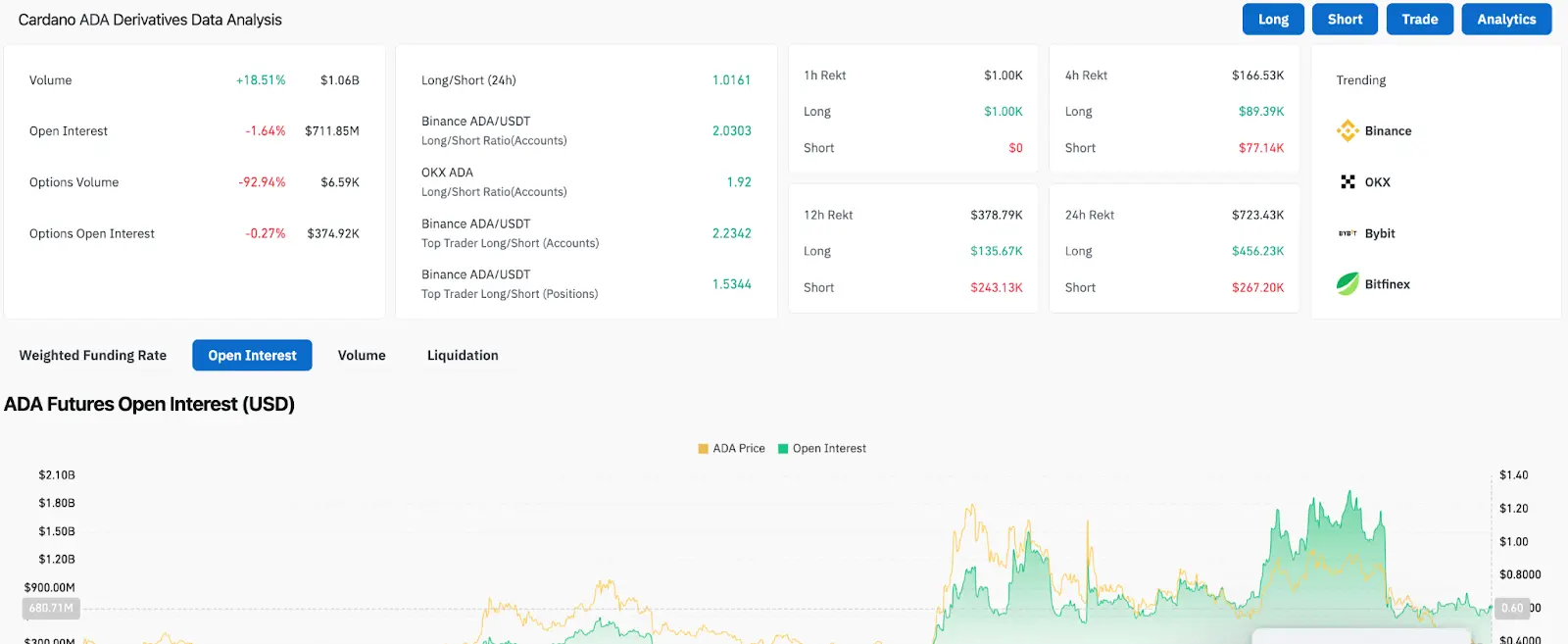Image resolution: width=1568 pixels, height=644 pixels.
Task: Toggle Open Interest green legend swatch
Action: click(783, 449)
